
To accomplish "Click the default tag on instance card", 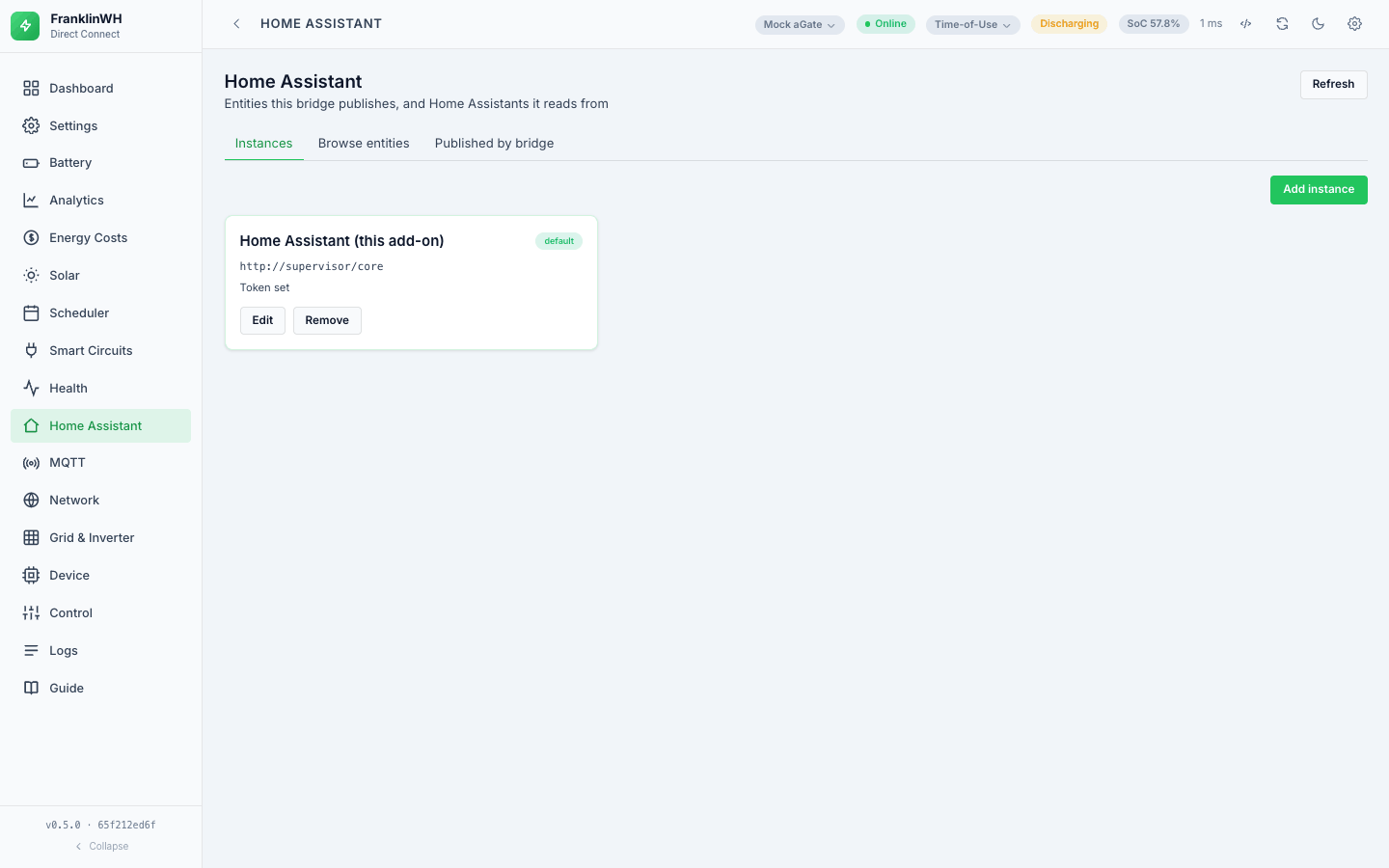I will [x=558, y=241].
